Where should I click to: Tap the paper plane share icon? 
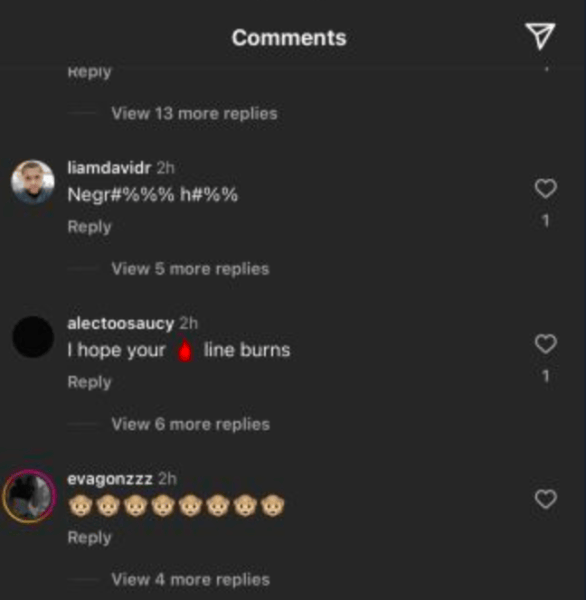click(540, 36)
